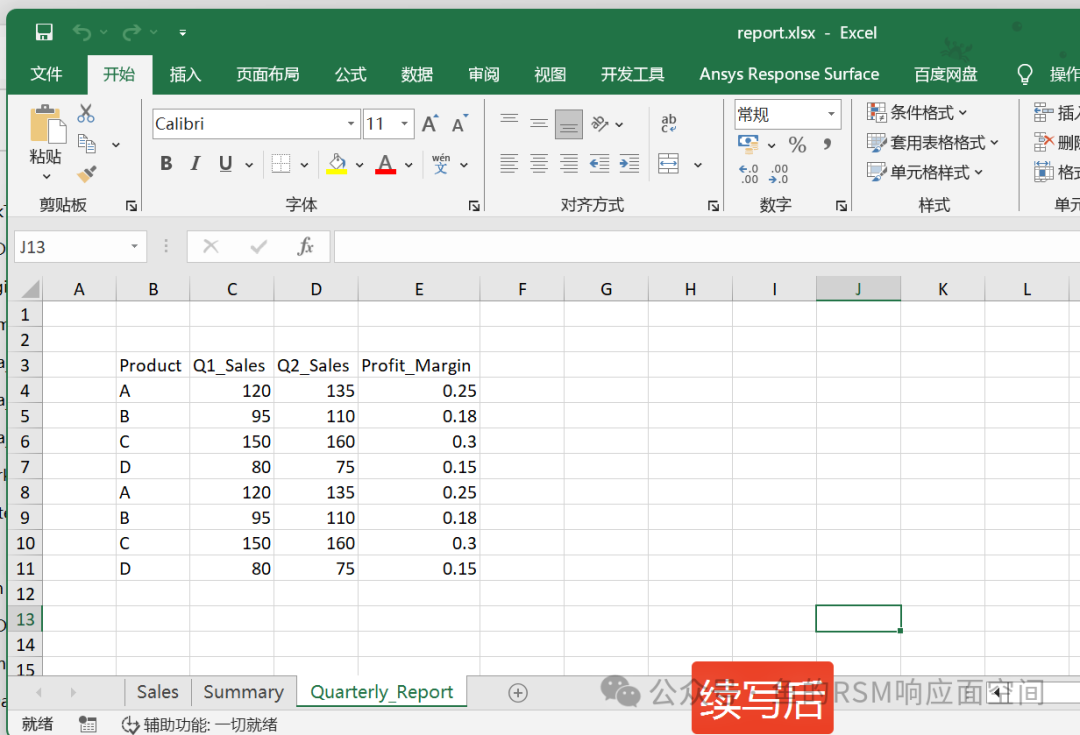Click the J13 Name Box
This screenshot has height=735, width=1080.
pos(80,247)
